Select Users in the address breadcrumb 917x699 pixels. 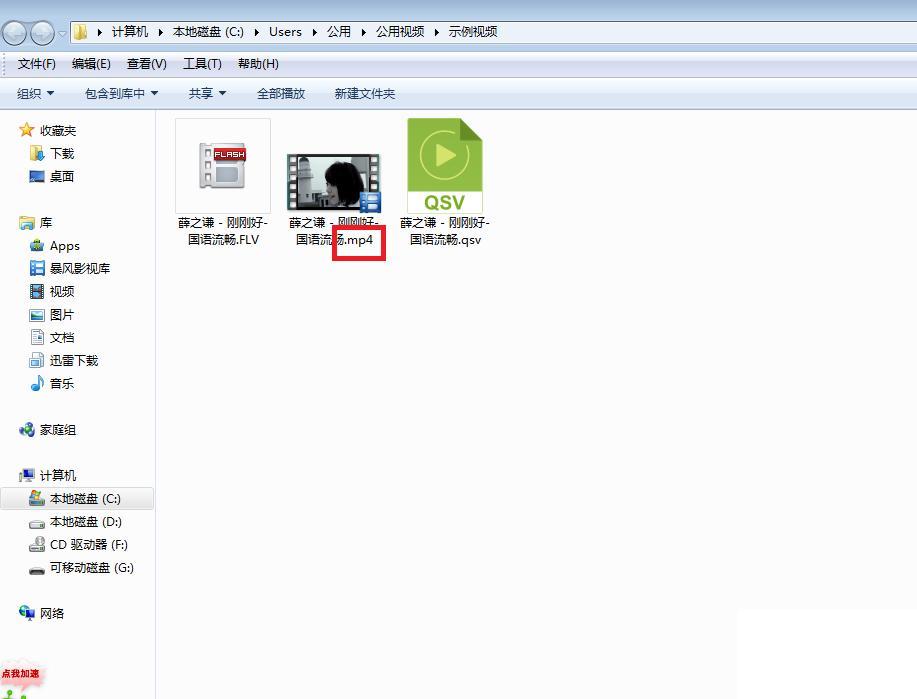click(285, 32)
